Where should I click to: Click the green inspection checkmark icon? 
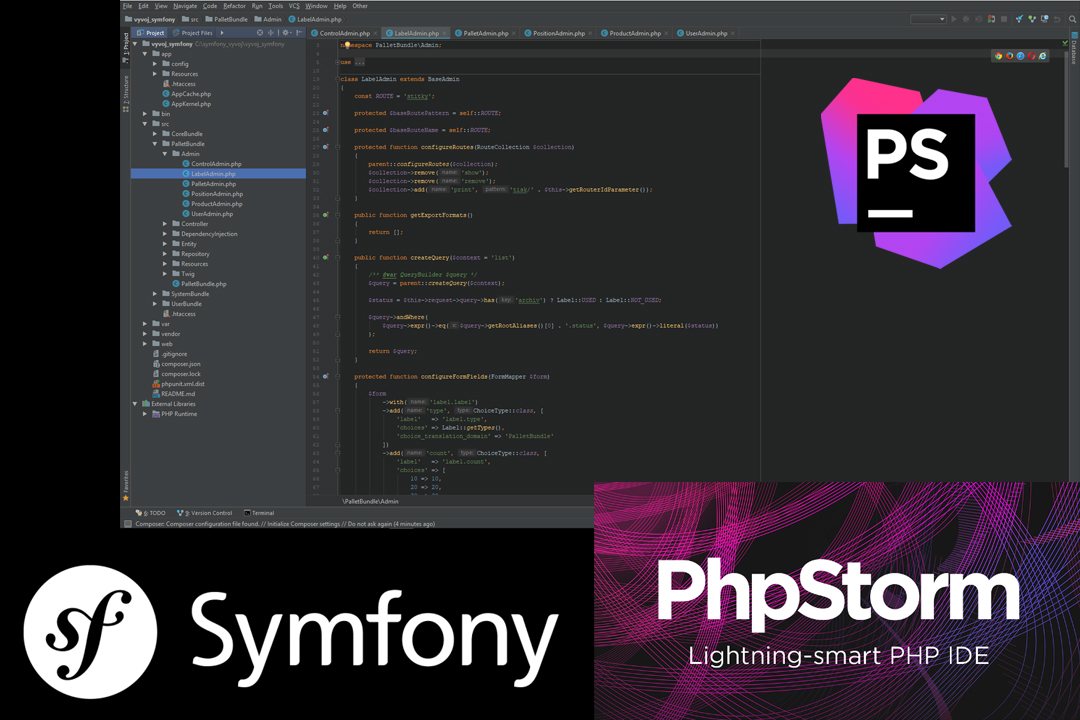[1065, 43]
